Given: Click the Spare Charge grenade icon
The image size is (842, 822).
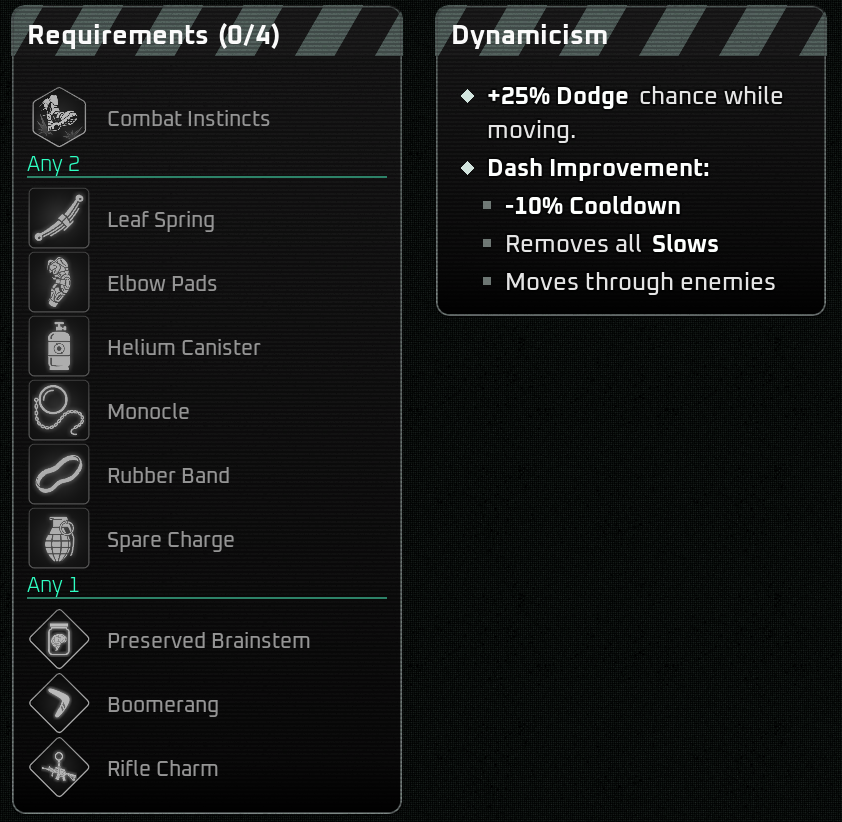Looking at the screenshot, I should point(59,539).
